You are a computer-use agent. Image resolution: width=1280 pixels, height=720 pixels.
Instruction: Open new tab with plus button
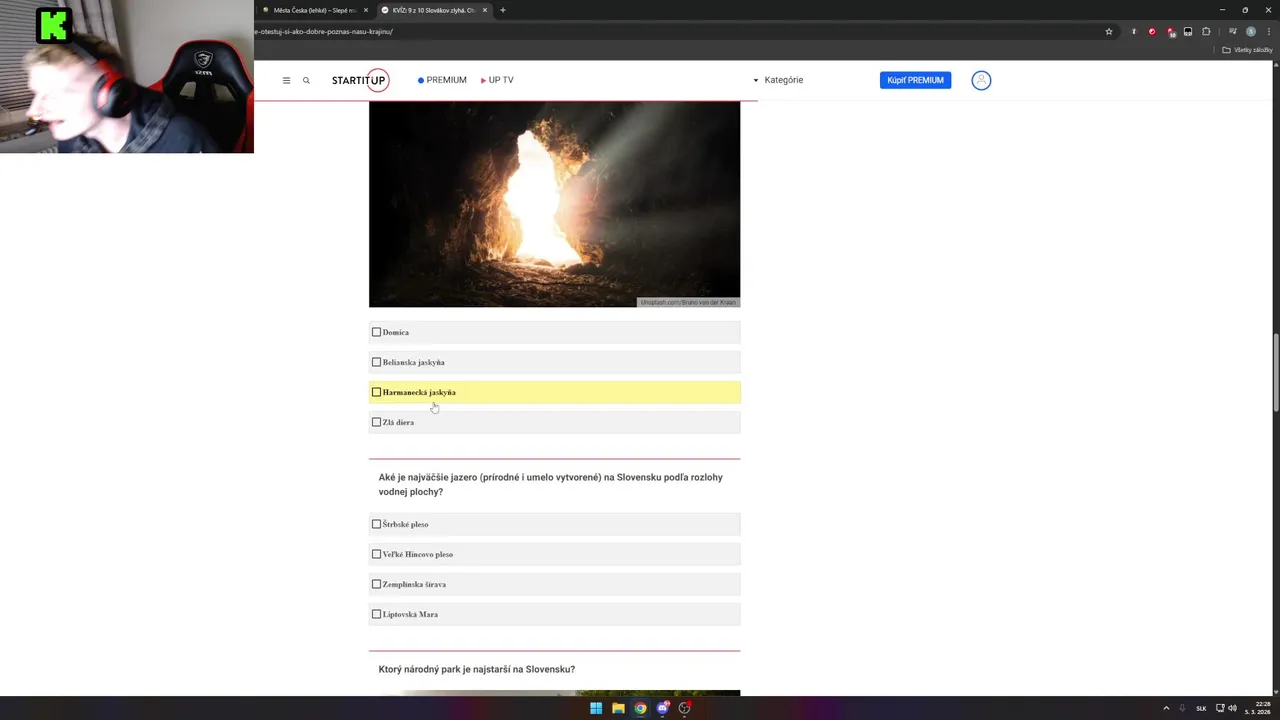tap(502, 10)
